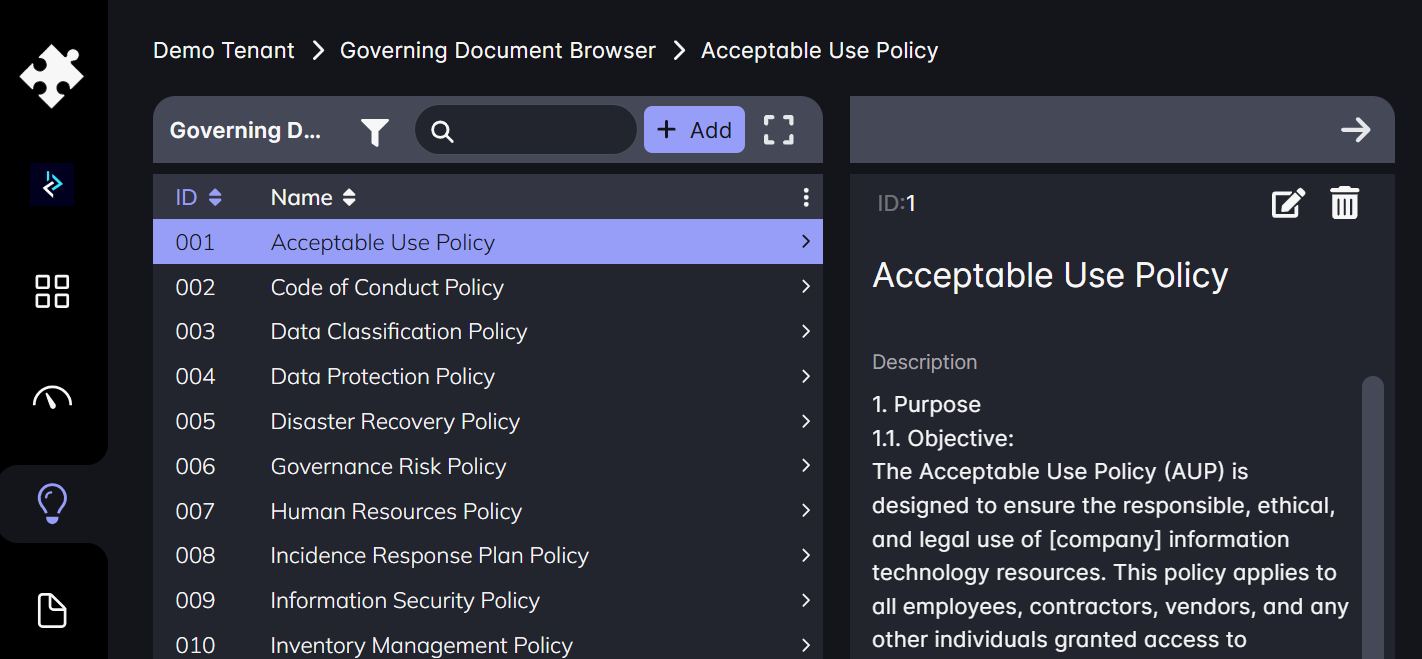The image size is (1422, 659).
Task: Open the dashboard grid icon in sidebar
Action: click(52, 292)
